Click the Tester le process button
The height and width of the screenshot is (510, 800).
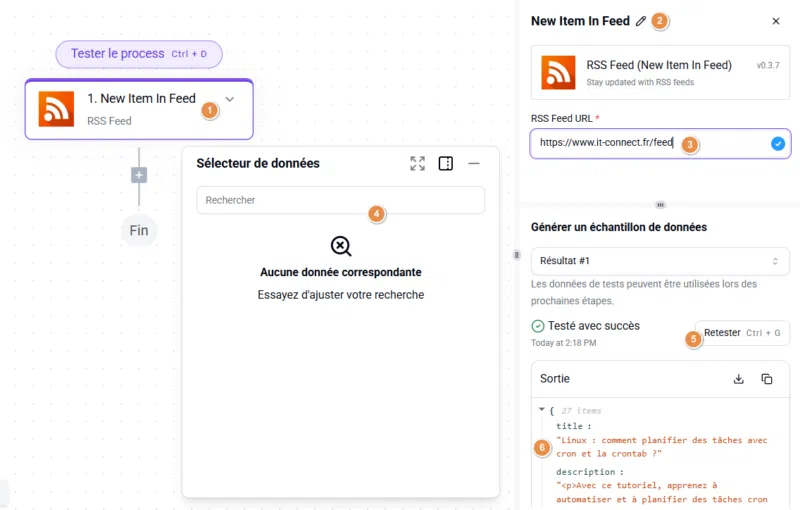(138, 54)
